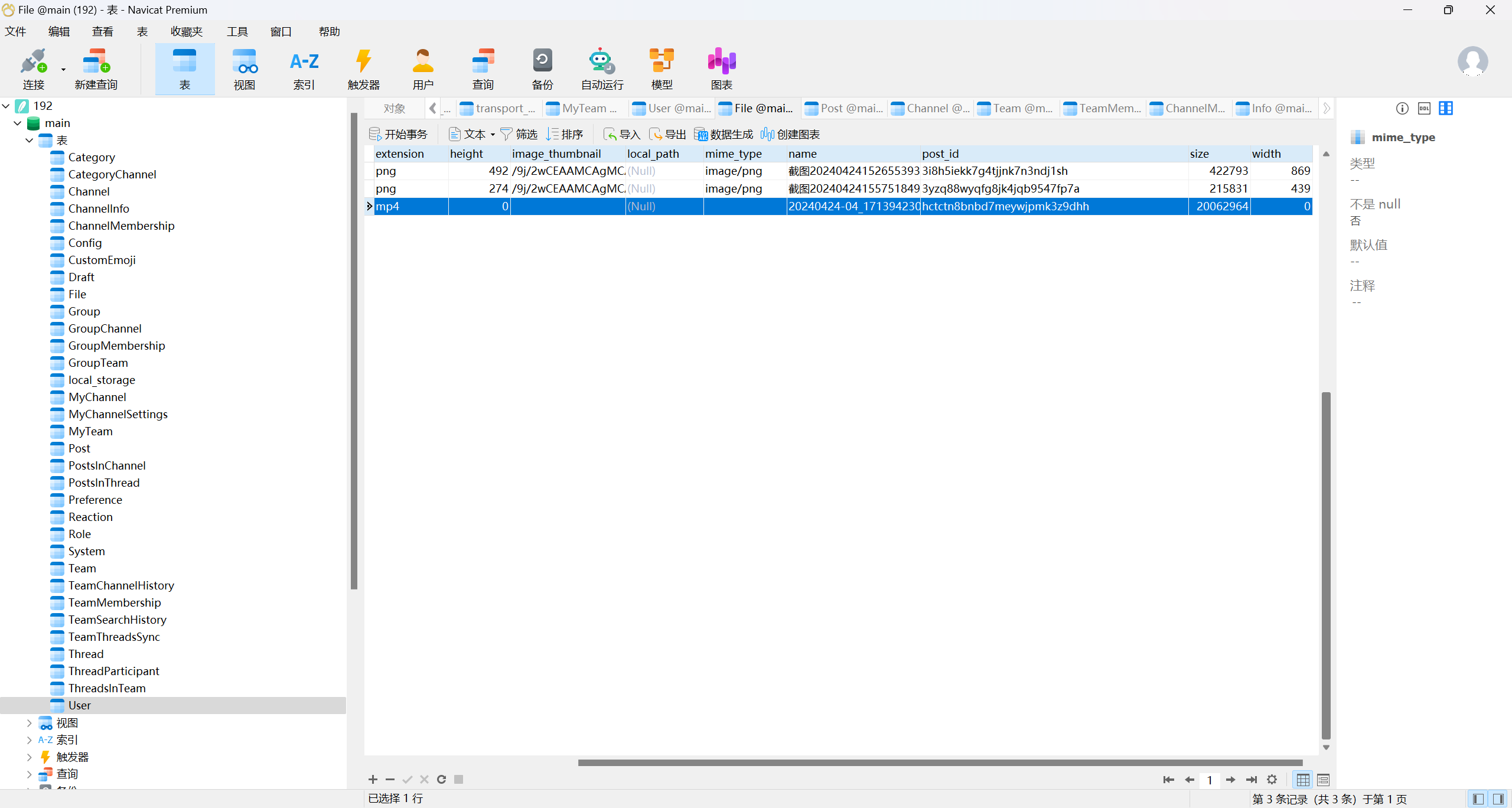Switch to form view mode
Screen dimensions: 1512x808
[1324, 780]
